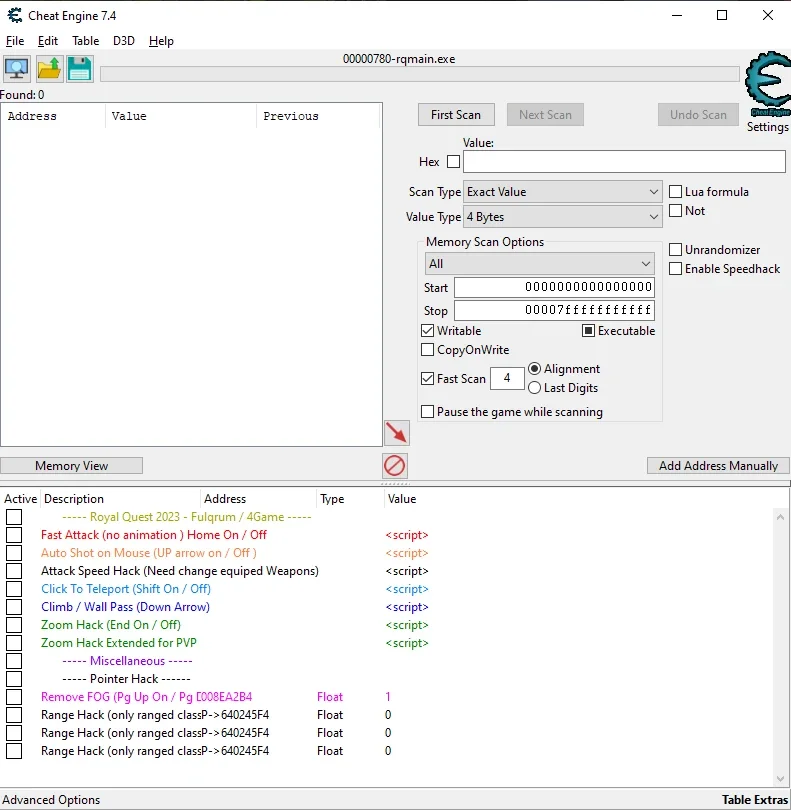This screenshot has height=810, width=791.
Task: Click the First Scan button
Action: tap(456, 115)
